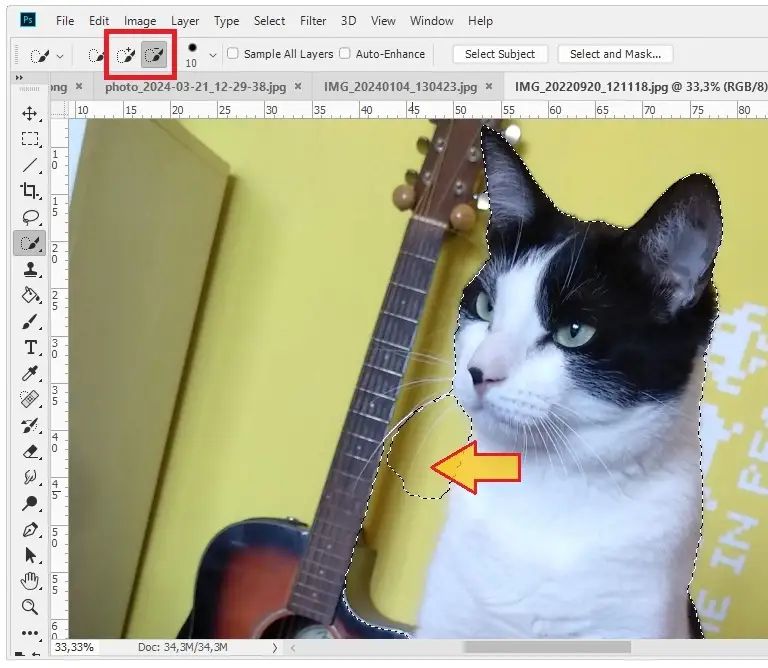Image resolution: width=768 pixels, height=668 pixels.
Task: Select the Dodge tool
Action: tap(30, 503)
